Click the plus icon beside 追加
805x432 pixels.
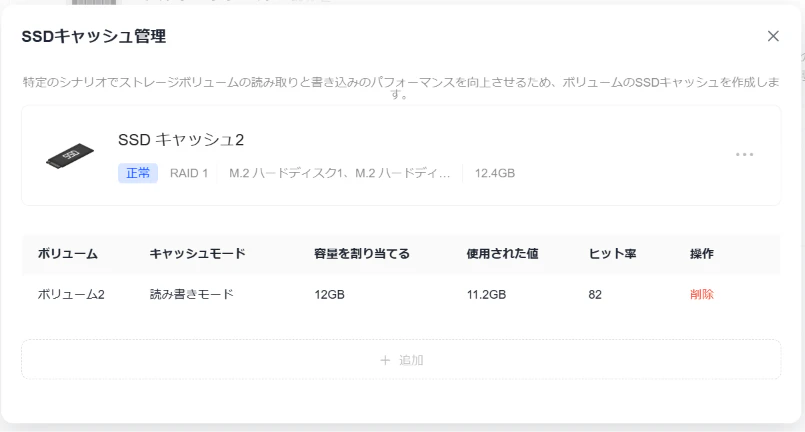click(385, 360)
